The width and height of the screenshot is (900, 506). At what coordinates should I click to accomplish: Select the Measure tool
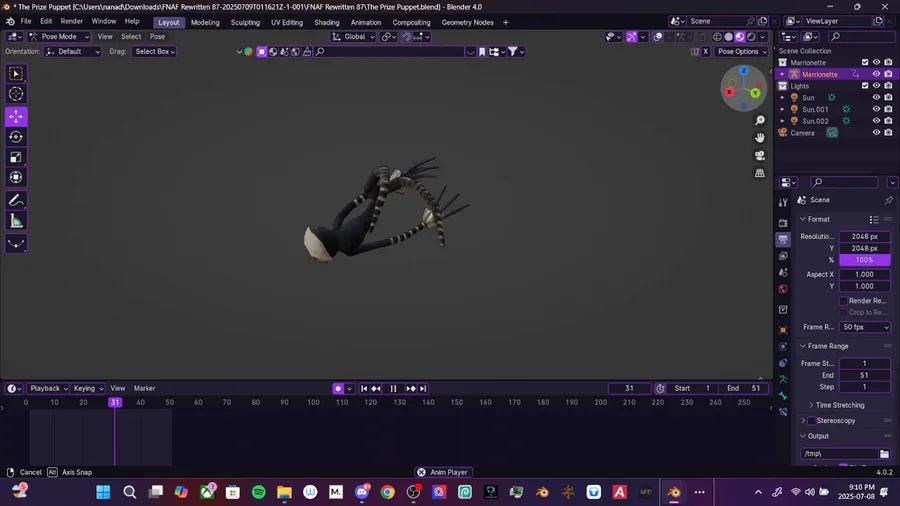[16, 221]
